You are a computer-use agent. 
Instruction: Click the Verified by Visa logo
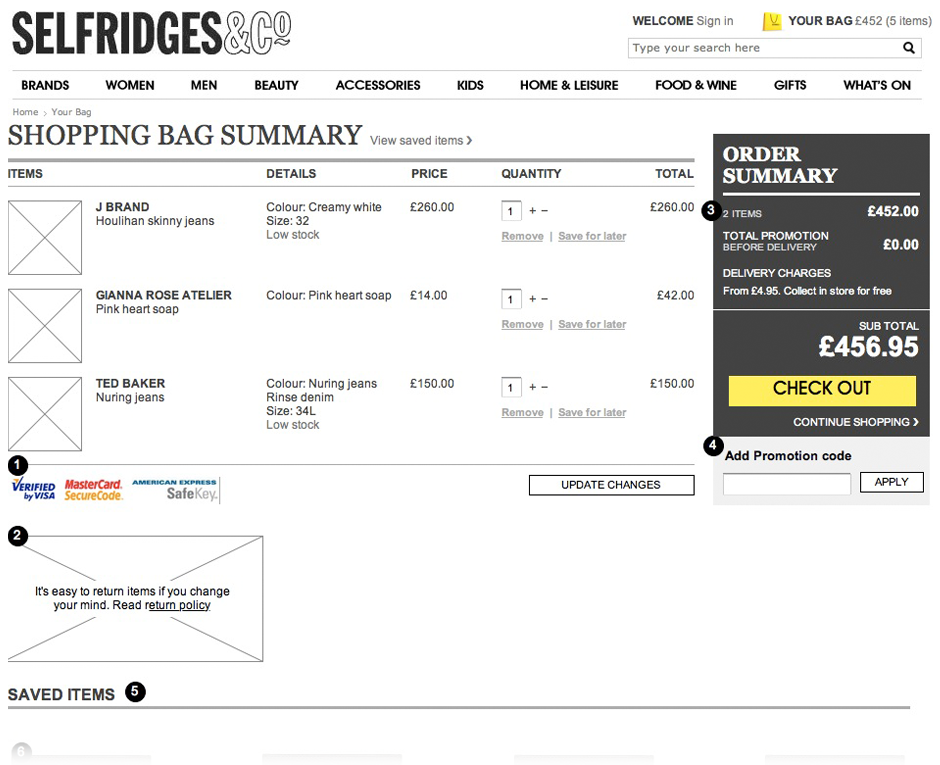[x=34, y=490]
